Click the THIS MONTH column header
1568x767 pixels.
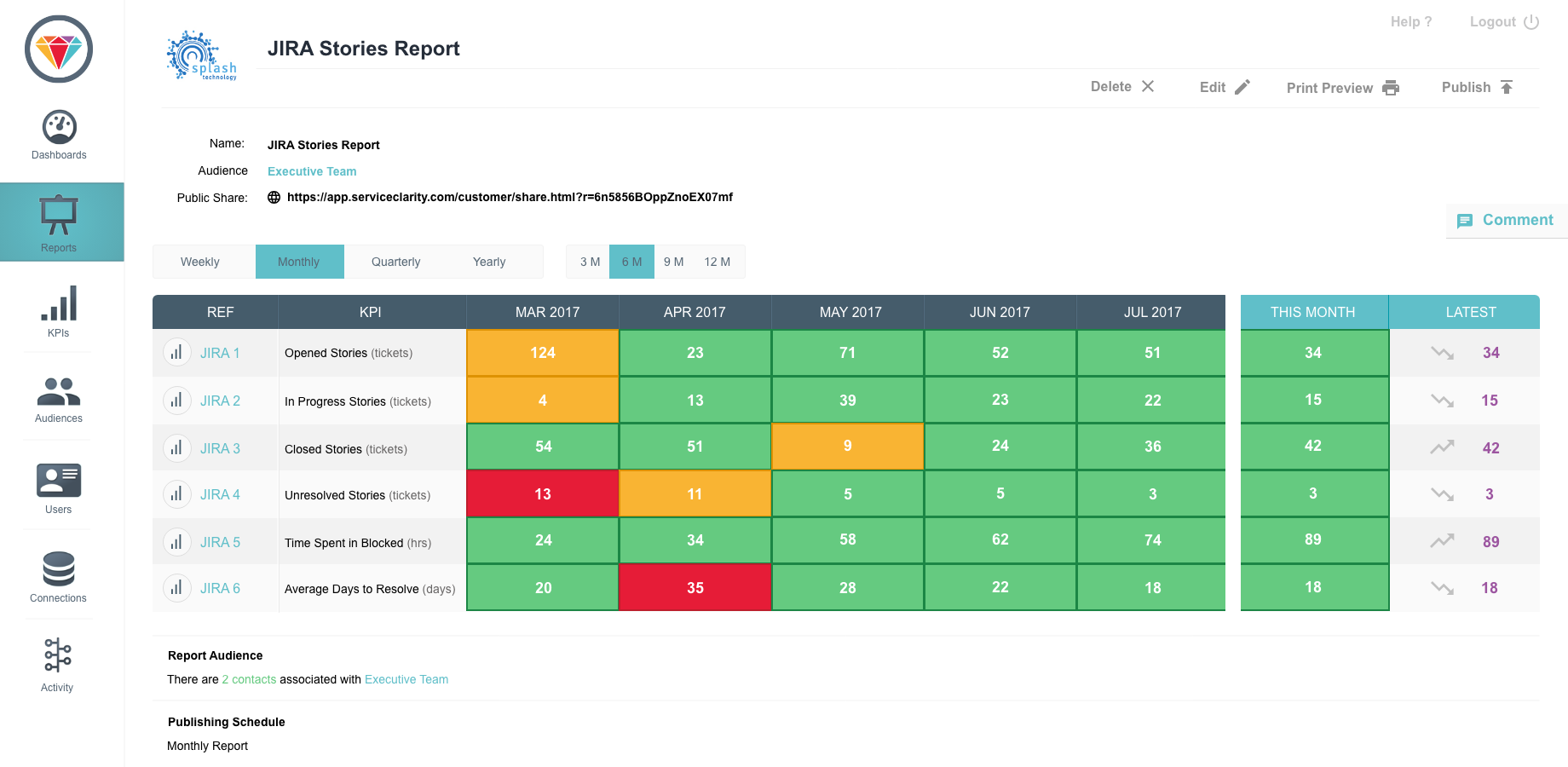point(1313,312)
